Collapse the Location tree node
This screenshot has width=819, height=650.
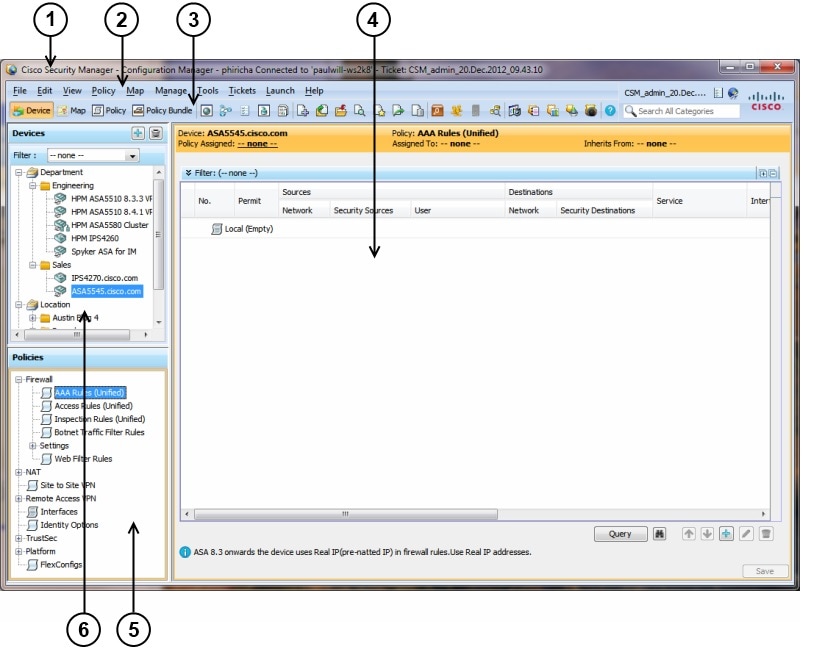click(19, 305)
